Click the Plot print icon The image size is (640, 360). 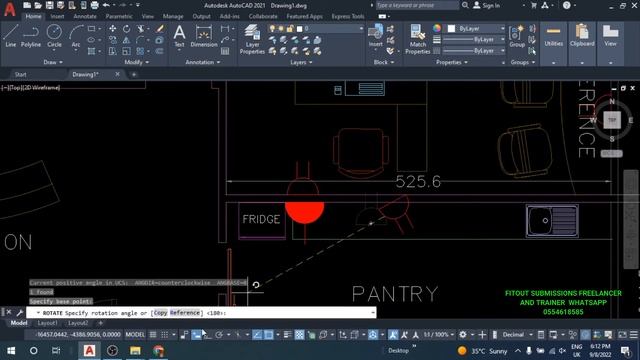(94, 5)
